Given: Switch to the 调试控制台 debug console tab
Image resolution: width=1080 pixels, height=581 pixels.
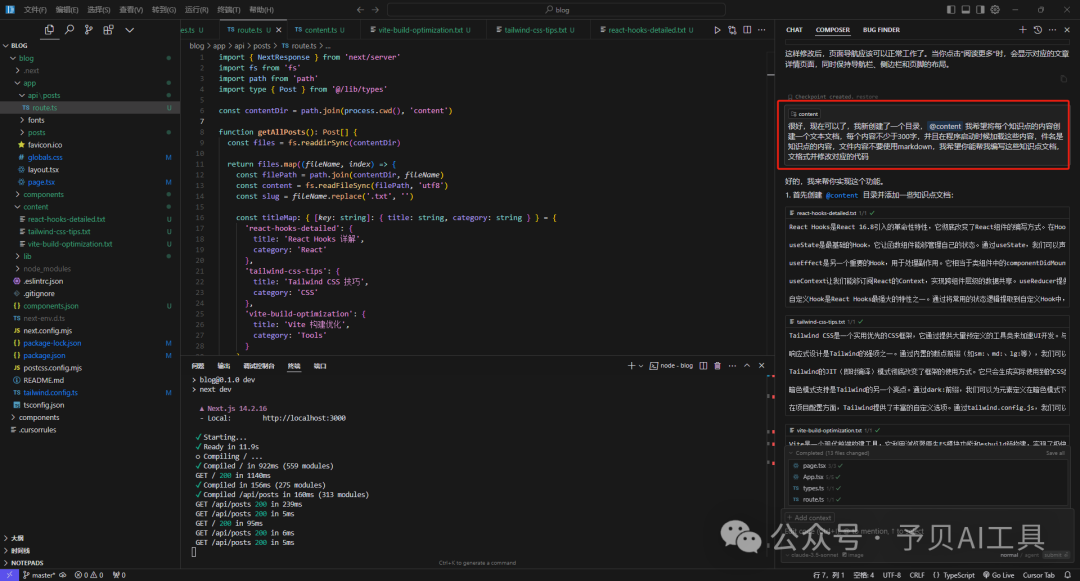Looking at the screenshot, I should coord(258,366).
